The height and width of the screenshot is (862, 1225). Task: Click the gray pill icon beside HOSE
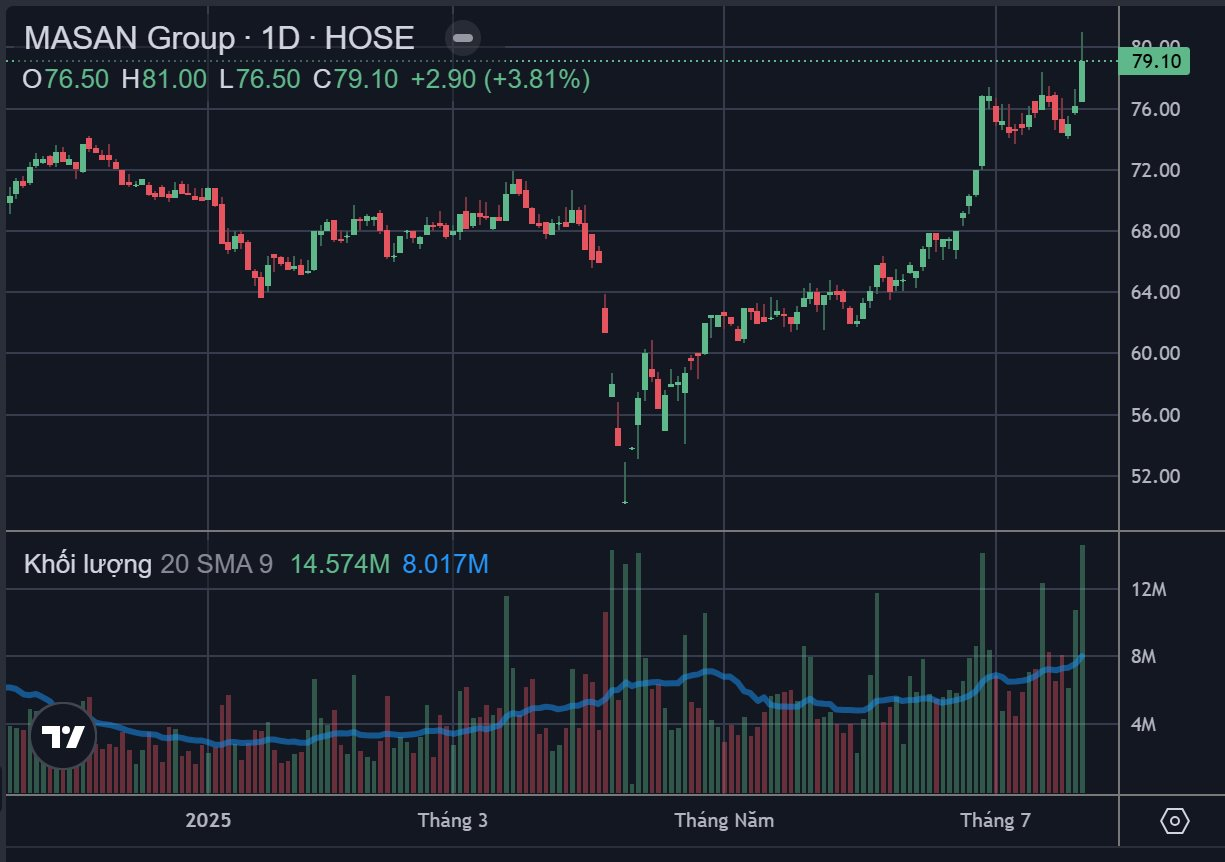[462, 38]
